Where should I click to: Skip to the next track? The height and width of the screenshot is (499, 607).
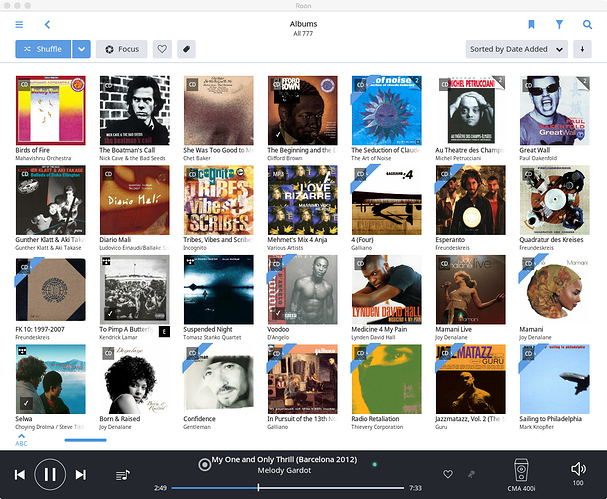click(x=81, y=474)
